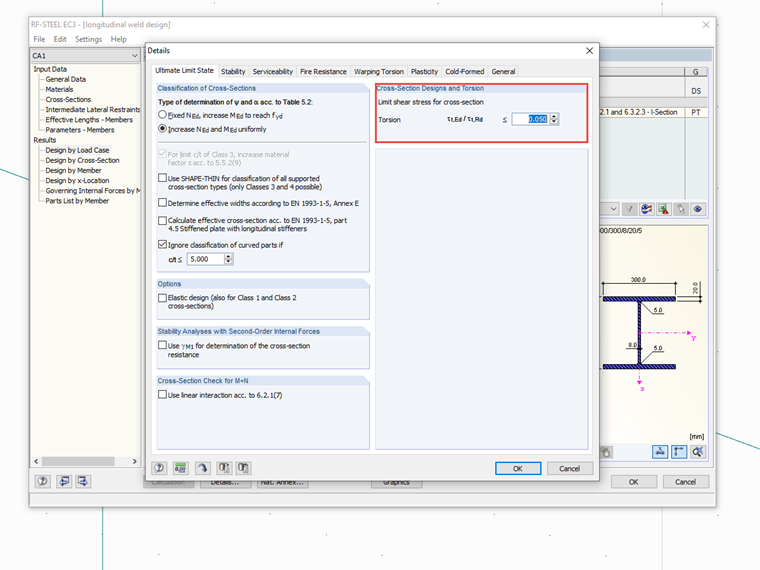Screen dimensions: 760x570
Task: Click the Graphics button
Action: pos(396,483)
